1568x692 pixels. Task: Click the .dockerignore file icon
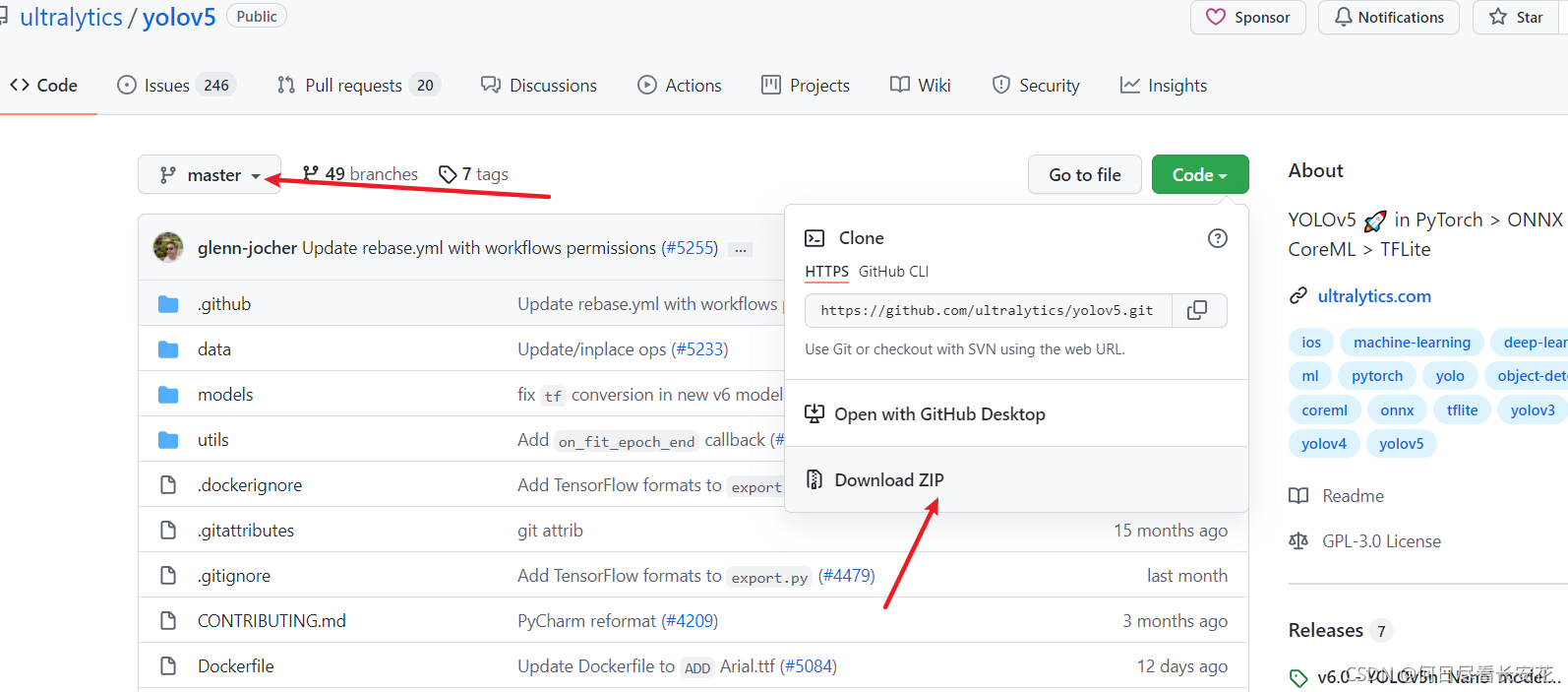pyautogui.click(x=168, y=485)
